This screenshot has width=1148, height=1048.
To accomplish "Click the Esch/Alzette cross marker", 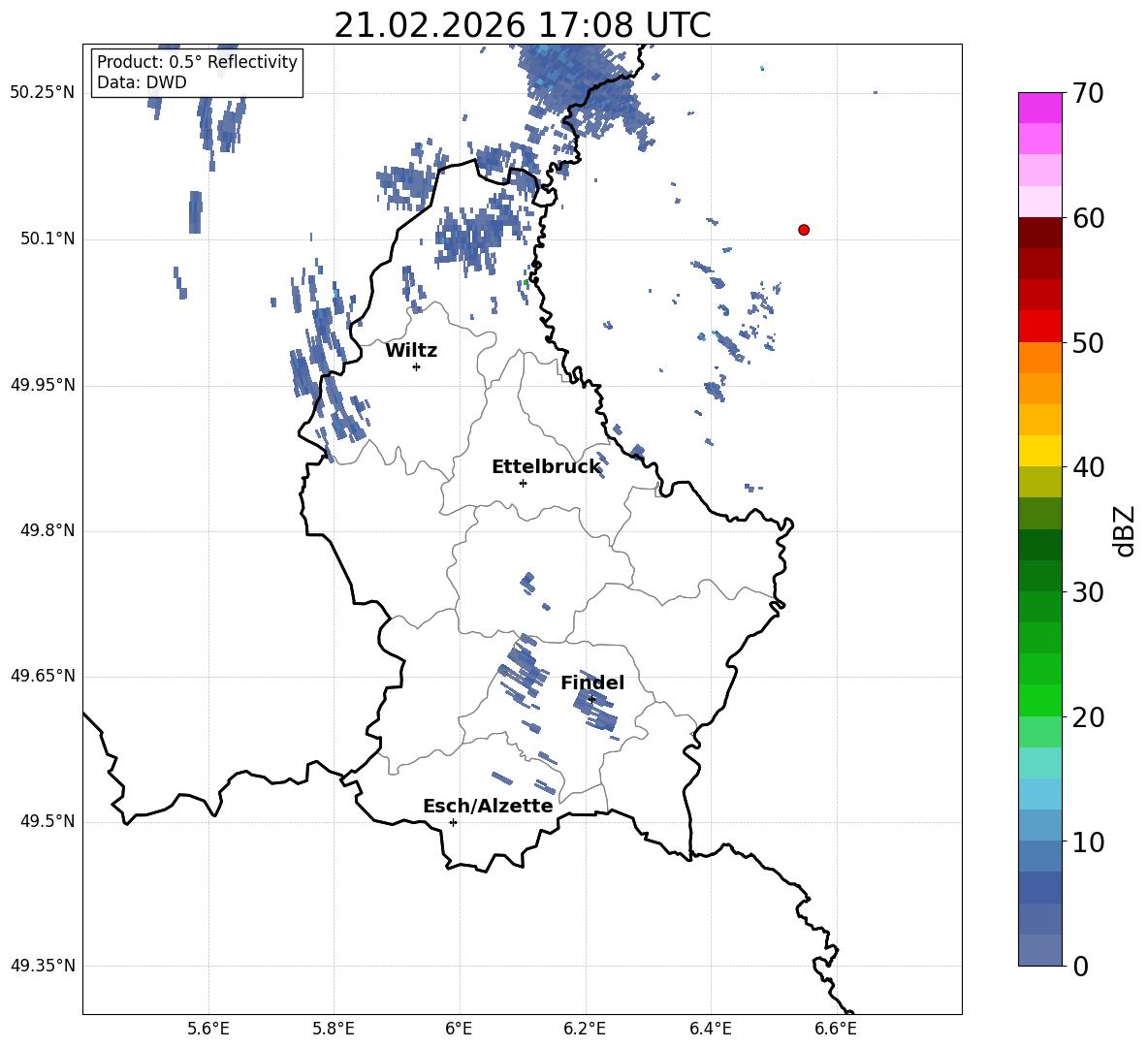I will pyautogui.click(x=453, y=822).
